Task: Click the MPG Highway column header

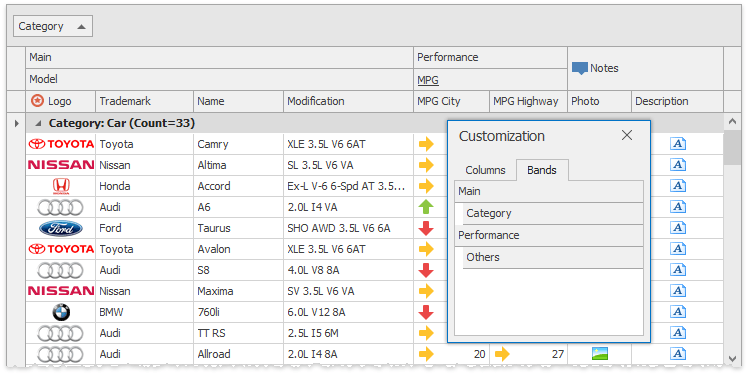Action: click(529, 101)
